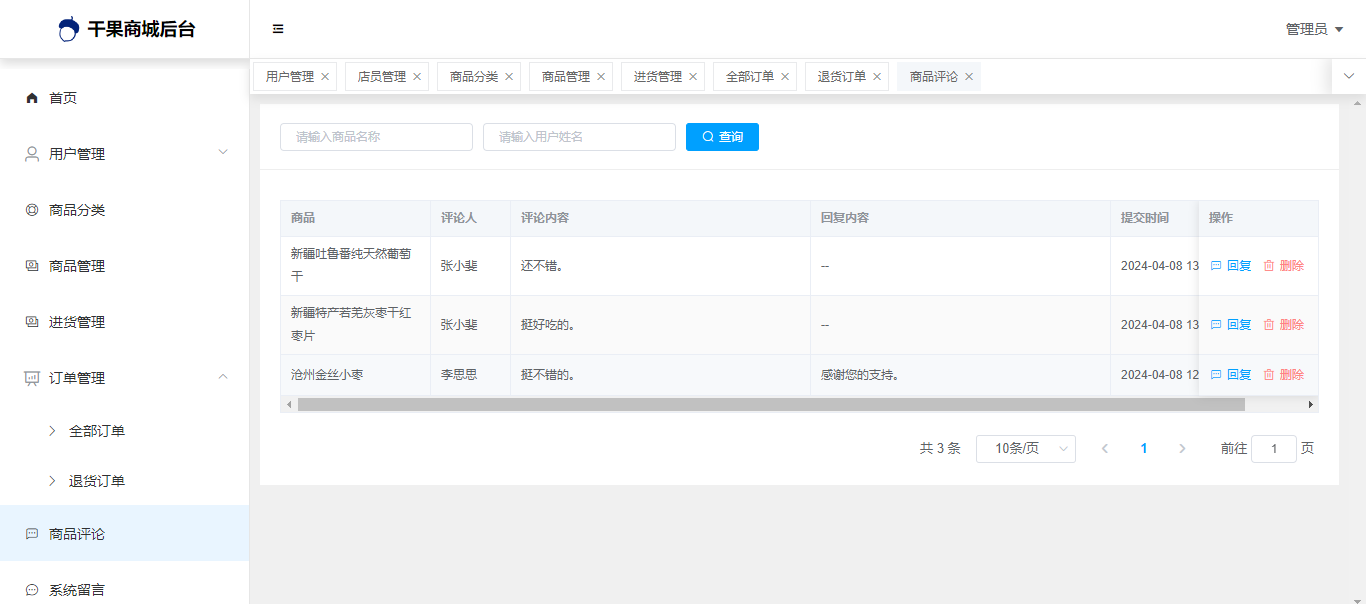Click trash delete icon for 沧州金丝小枣 comment

click(1269, 375)
